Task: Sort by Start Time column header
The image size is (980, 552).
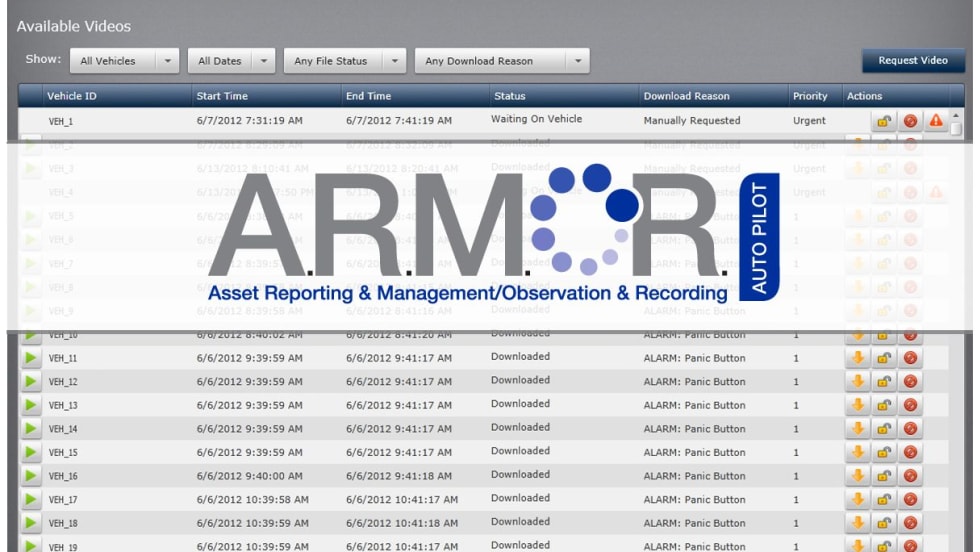Action: pyautogui.click(x=222, y=96)
